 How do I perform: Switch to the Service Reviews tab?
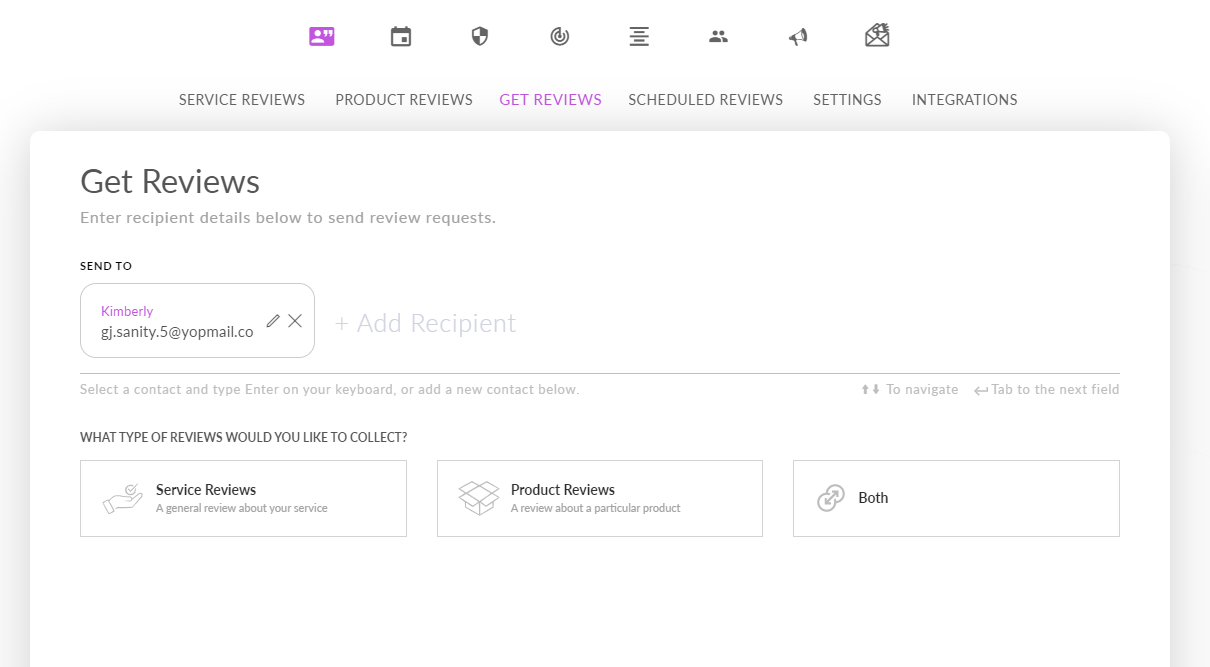coord(242,100)
